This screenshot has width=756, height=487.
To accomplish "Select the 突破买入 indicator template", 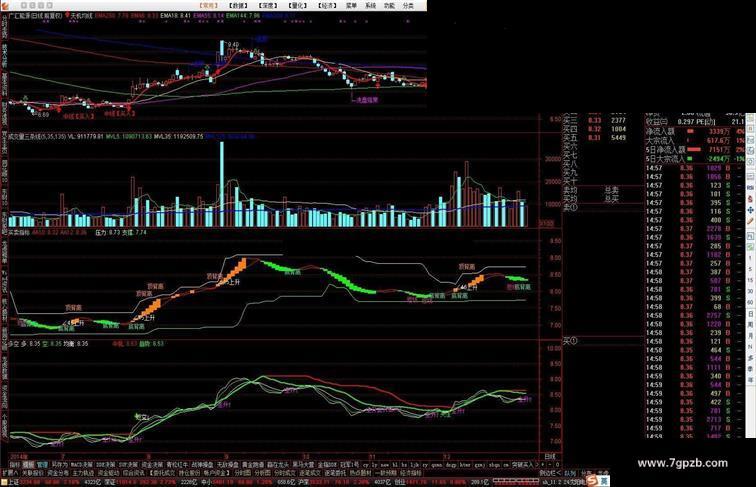I will (x=523, y=465).
